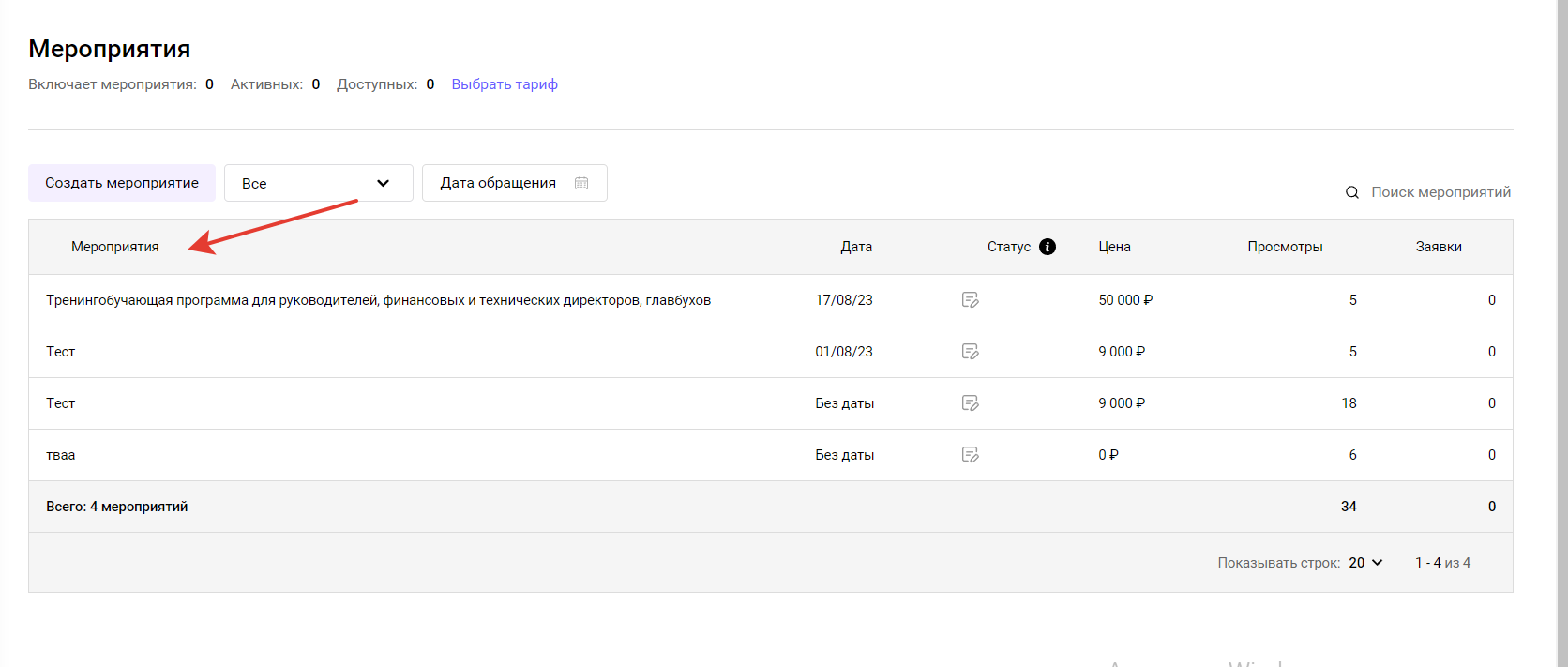Click the calendar icon in Дата обращения
The height and width of the screenshot is (667, 1568).
pyautogui.click(x=581, y=183)
